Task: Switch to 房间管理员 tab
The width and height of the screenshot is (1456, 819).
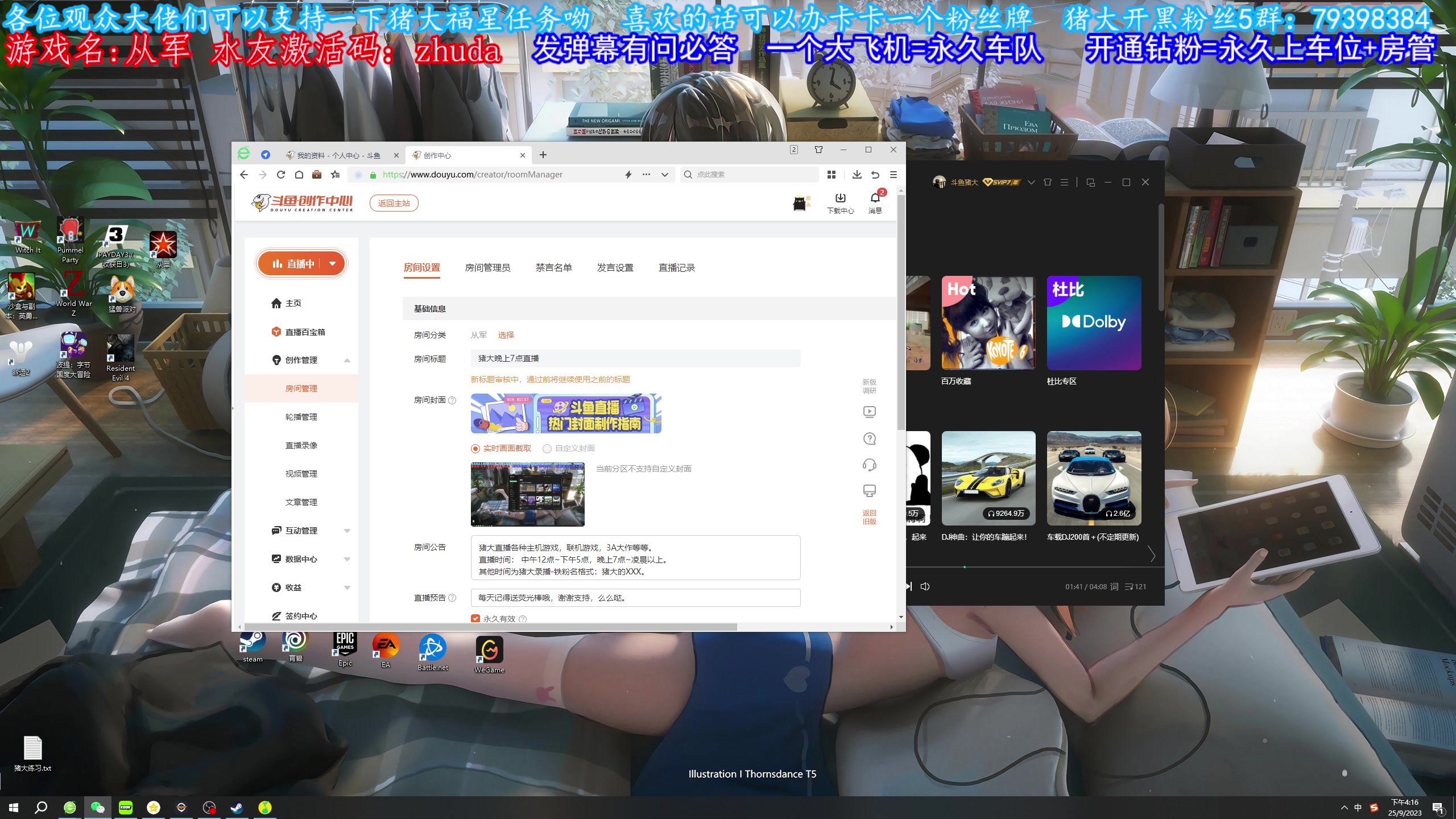Action: [487, 267]
